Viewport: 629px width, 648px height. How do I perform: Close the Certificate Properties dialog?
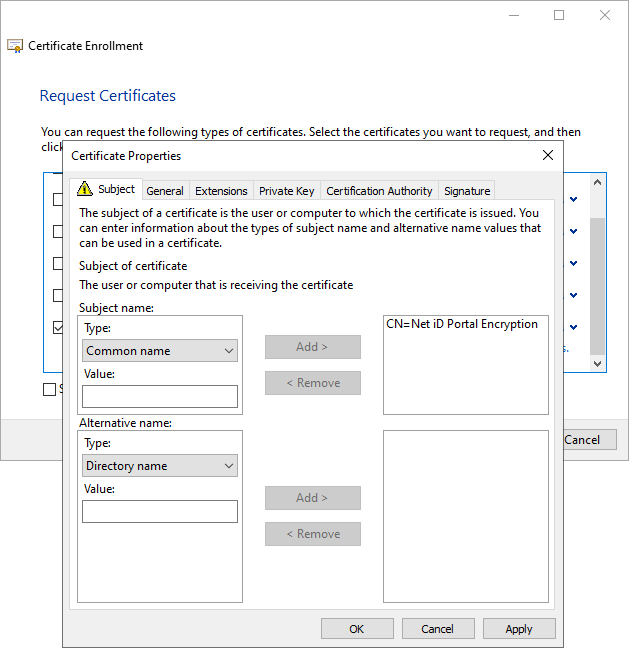[x=547, y=155]
